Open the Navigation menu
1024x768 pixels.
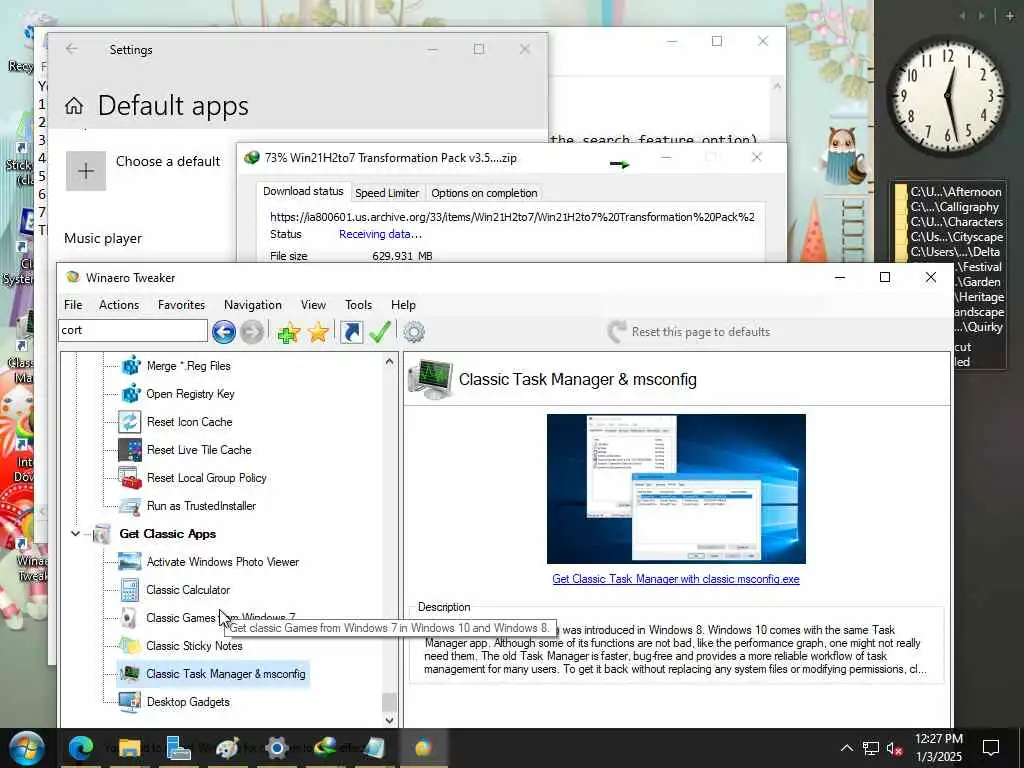[253, 305]
